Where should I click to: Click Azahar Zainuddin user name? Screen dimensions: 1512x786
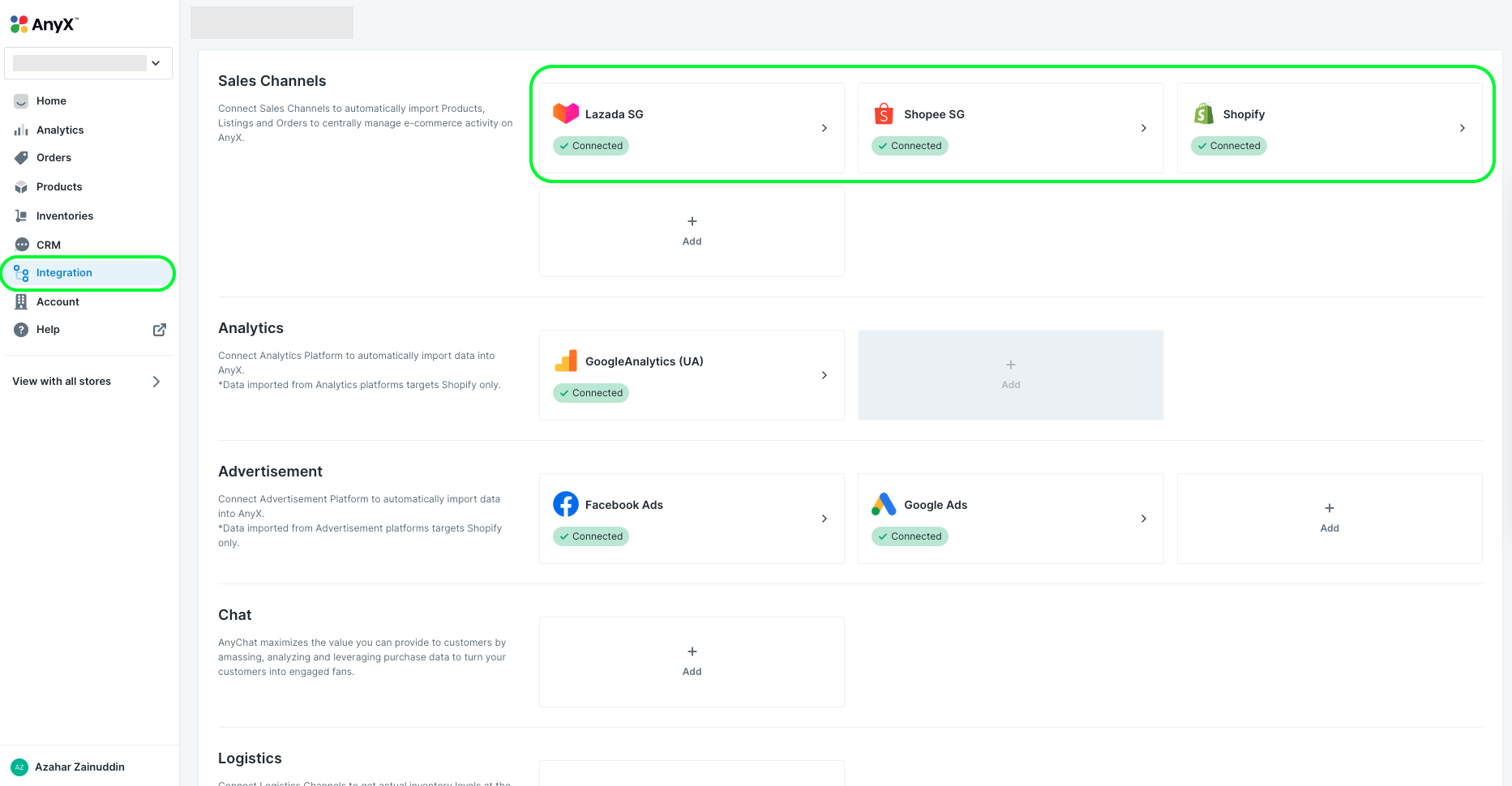click(79, 767)
